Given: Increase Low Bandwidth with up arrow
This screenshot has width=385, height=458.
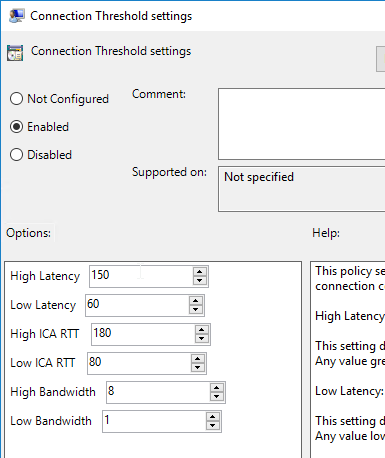Looking at the screenshot, I should click(x=213, y=417).
